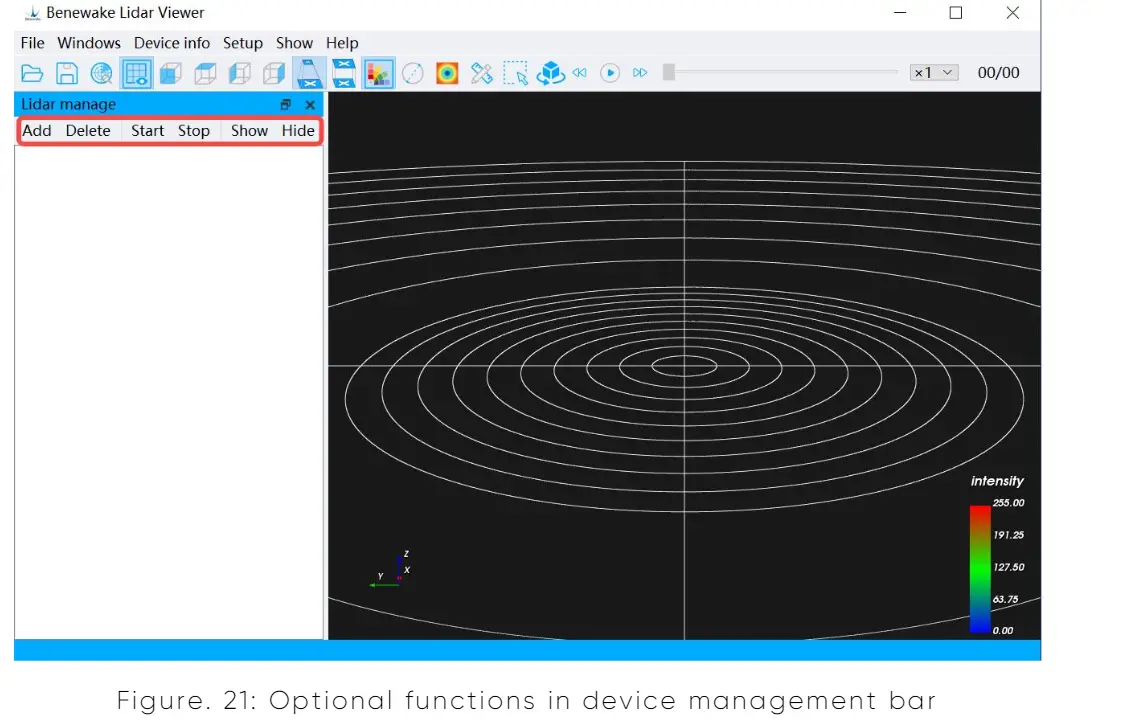
Task: Click the dashed rectangle selection icon
Action: point(516,73)
